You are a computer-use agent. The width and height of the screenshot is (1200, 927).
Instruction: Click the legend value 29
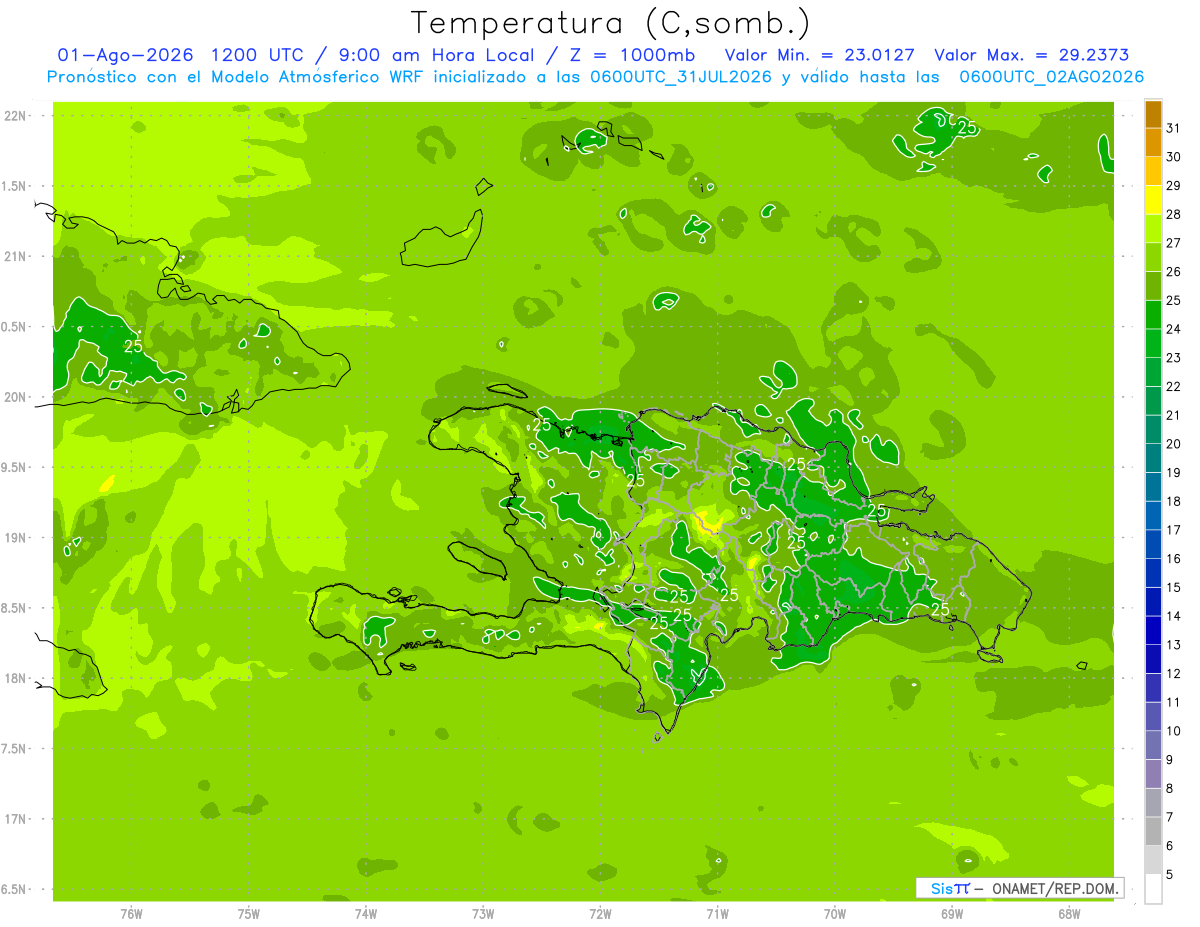1174,185
